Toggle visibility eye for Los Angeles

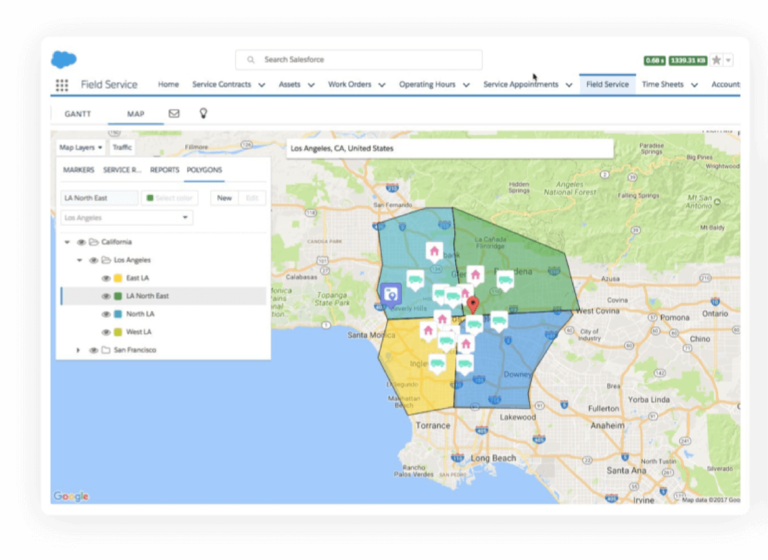pos(93,260)
